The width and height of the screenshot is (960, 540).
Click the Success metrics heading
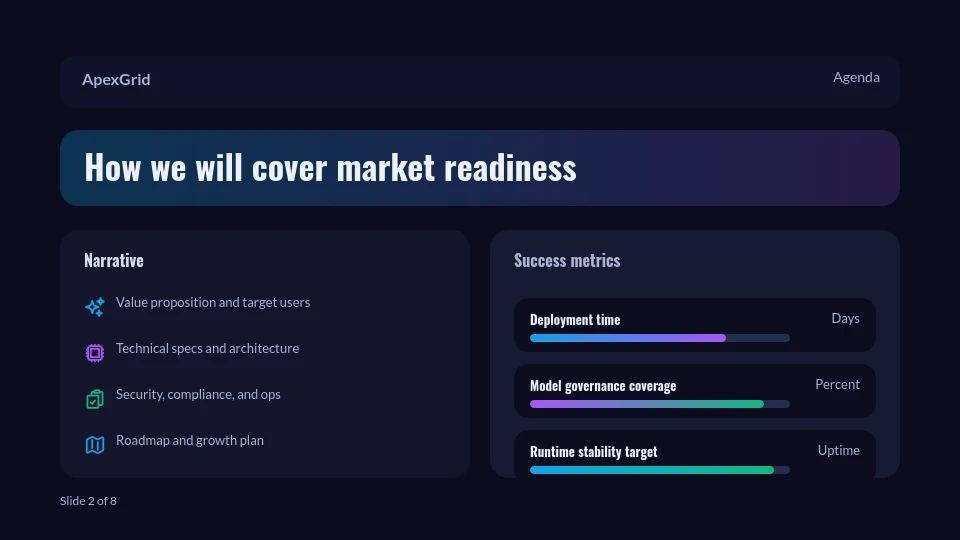[567, 260]
